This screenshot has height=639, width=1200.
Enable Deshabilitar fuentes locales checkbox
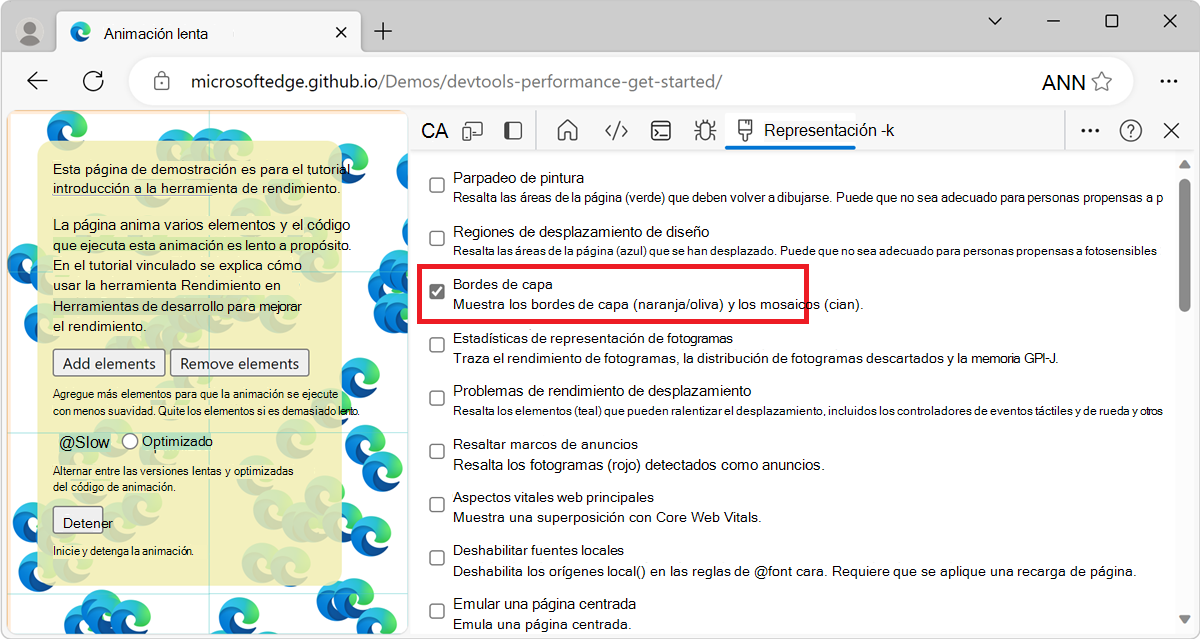coord(437,558)
